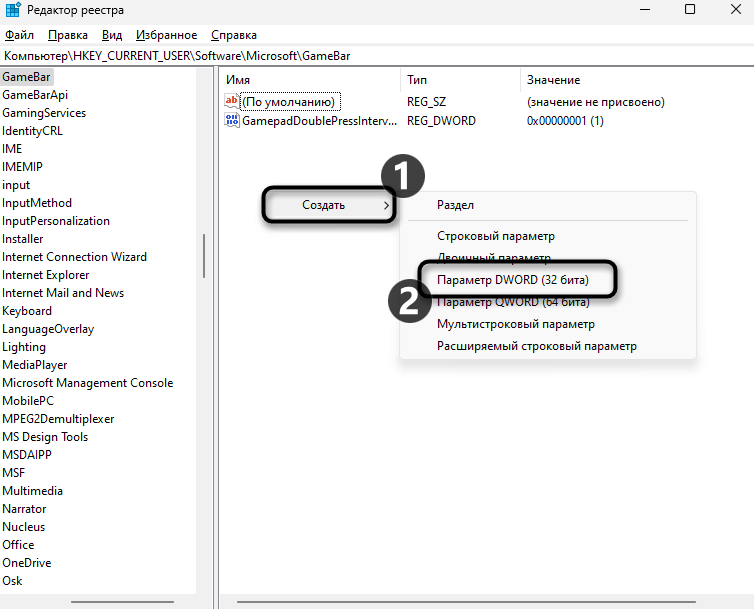Select the GamepadDoublePressInterv... value
This screenshot has height=609, width=754.
[x=319, y=121]
